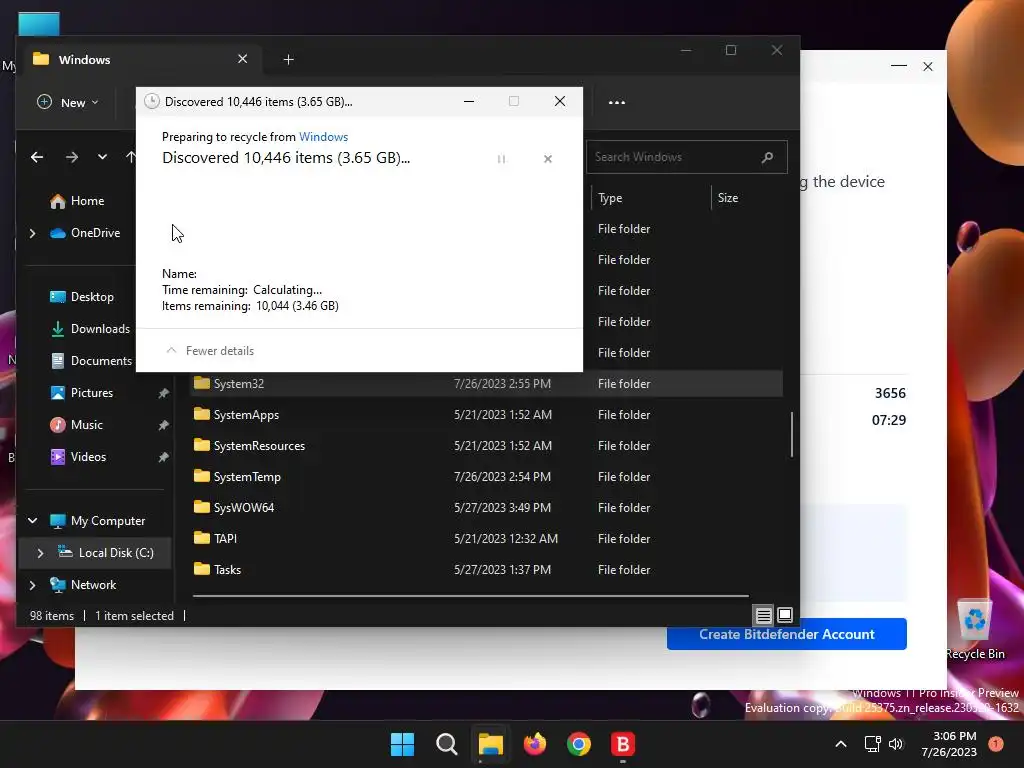Launch Firefox from the taskbar
Screen dimensions: 1024x768
[535, 744]
